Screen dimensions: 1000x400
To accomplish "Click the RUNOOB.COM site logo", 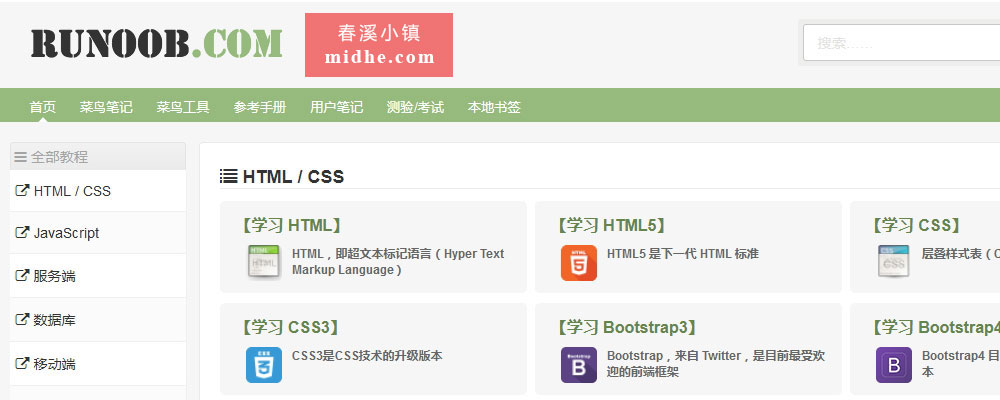I will click(x=157, y=44).
